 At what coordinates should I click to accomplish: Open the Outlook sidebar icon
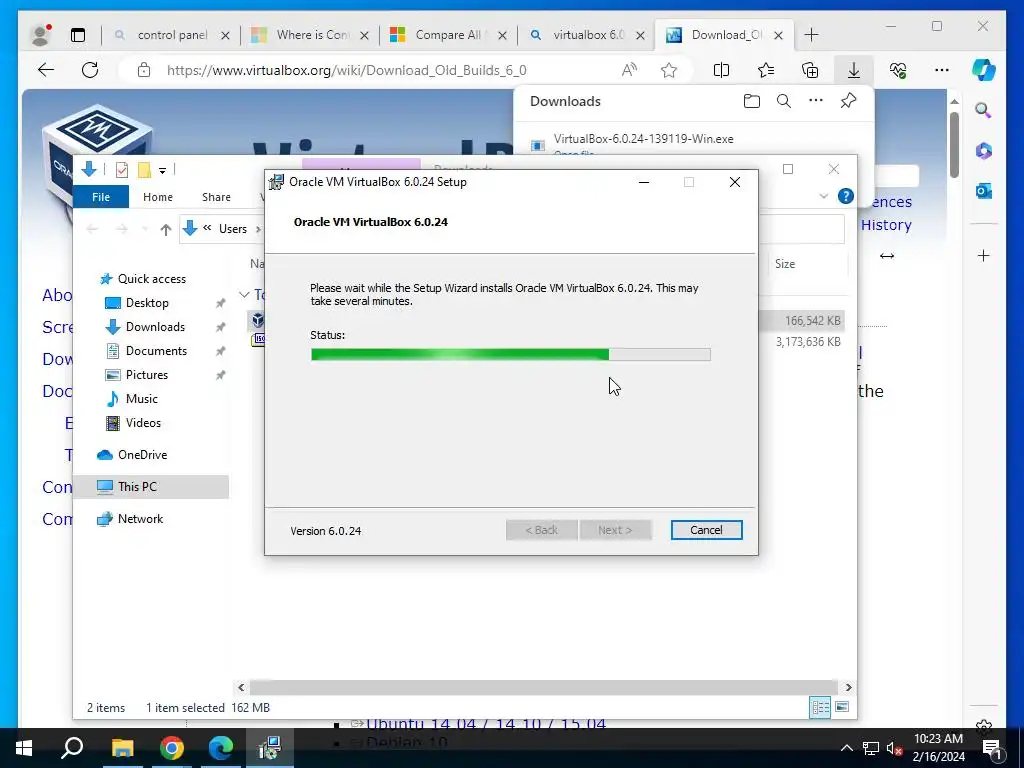(x=984, y=191)
